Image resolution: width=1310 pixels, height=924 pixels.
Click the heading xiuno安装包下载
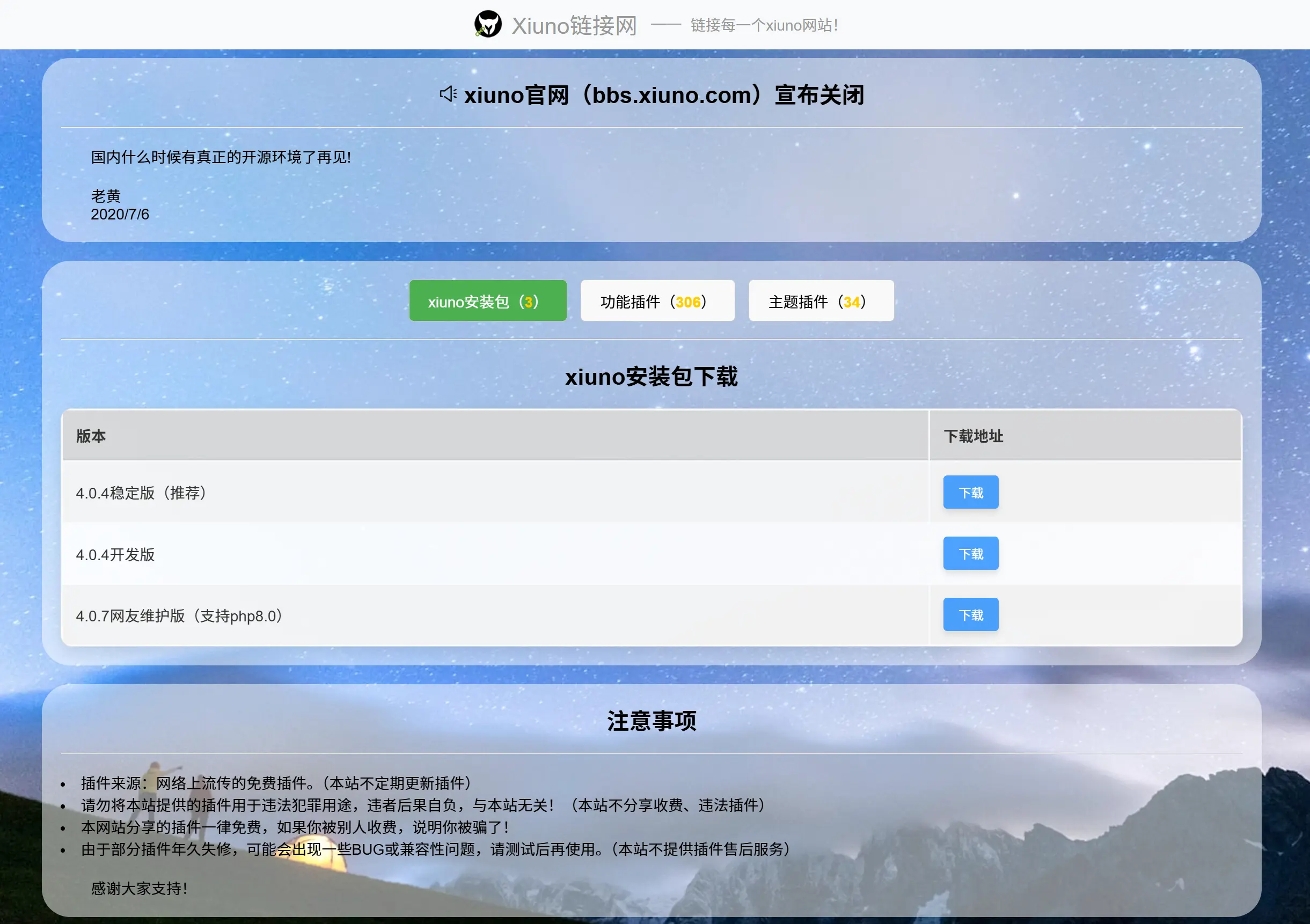652,377
